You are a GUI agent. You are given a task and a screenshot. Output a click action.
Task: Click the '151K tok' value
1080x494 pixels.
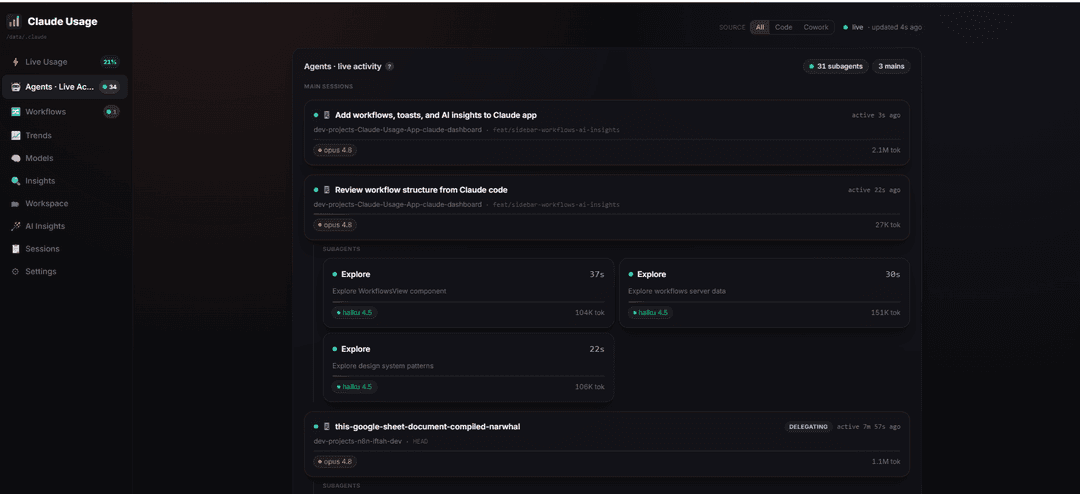(x=885, y=313)
